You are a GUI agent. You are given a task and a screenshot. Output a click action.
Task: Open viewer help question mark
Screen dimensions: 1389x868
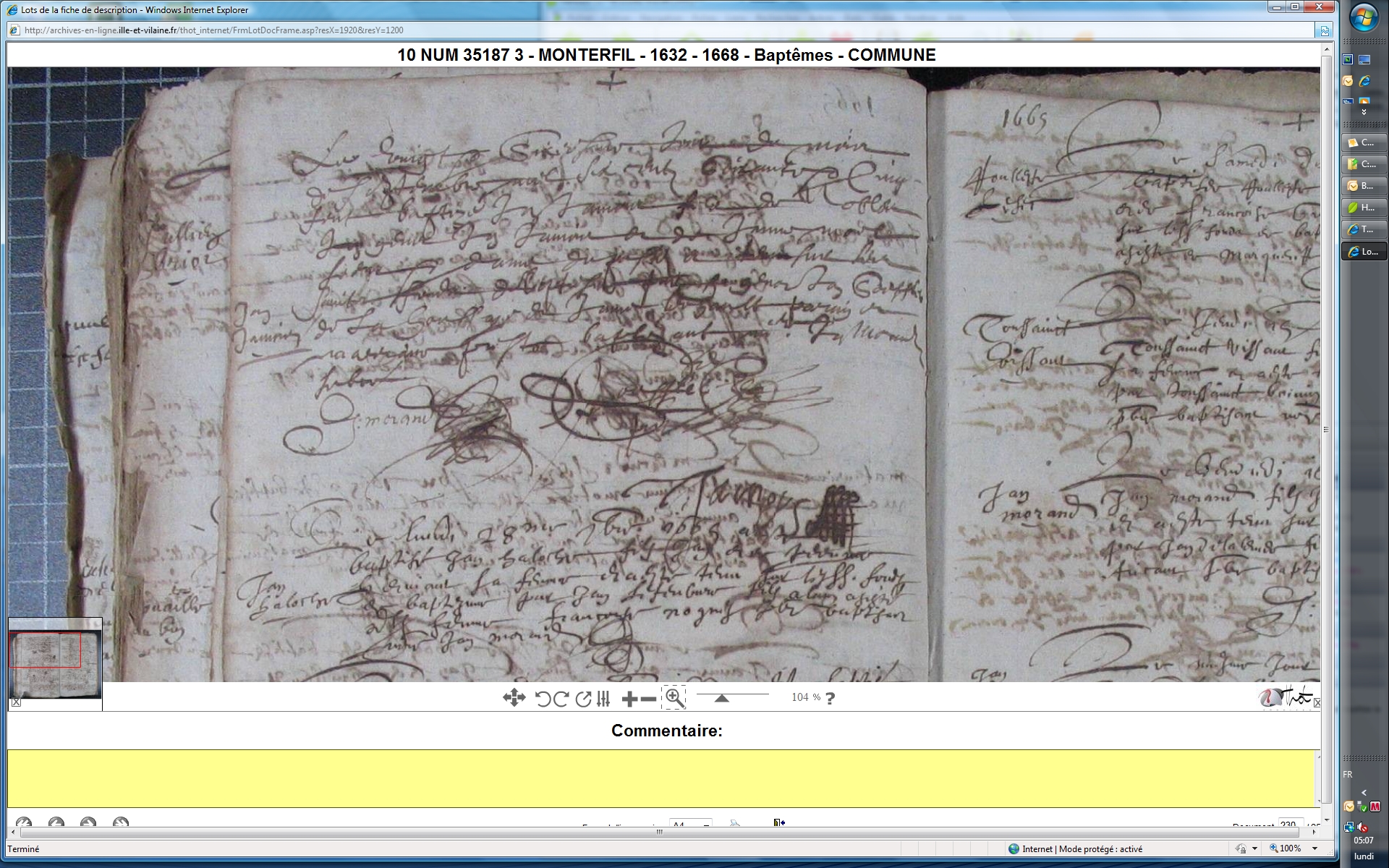tap(831, 698)
